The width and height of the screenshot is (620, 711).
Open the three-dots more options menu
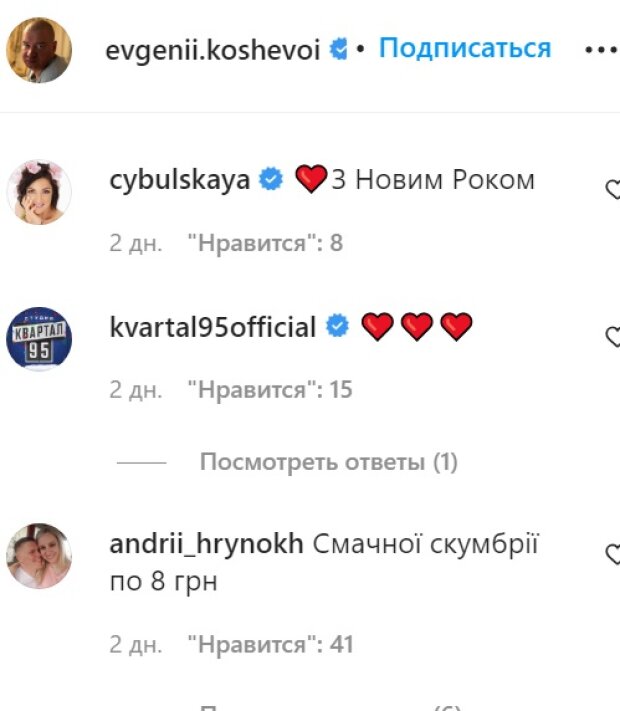tap(601, 49)
